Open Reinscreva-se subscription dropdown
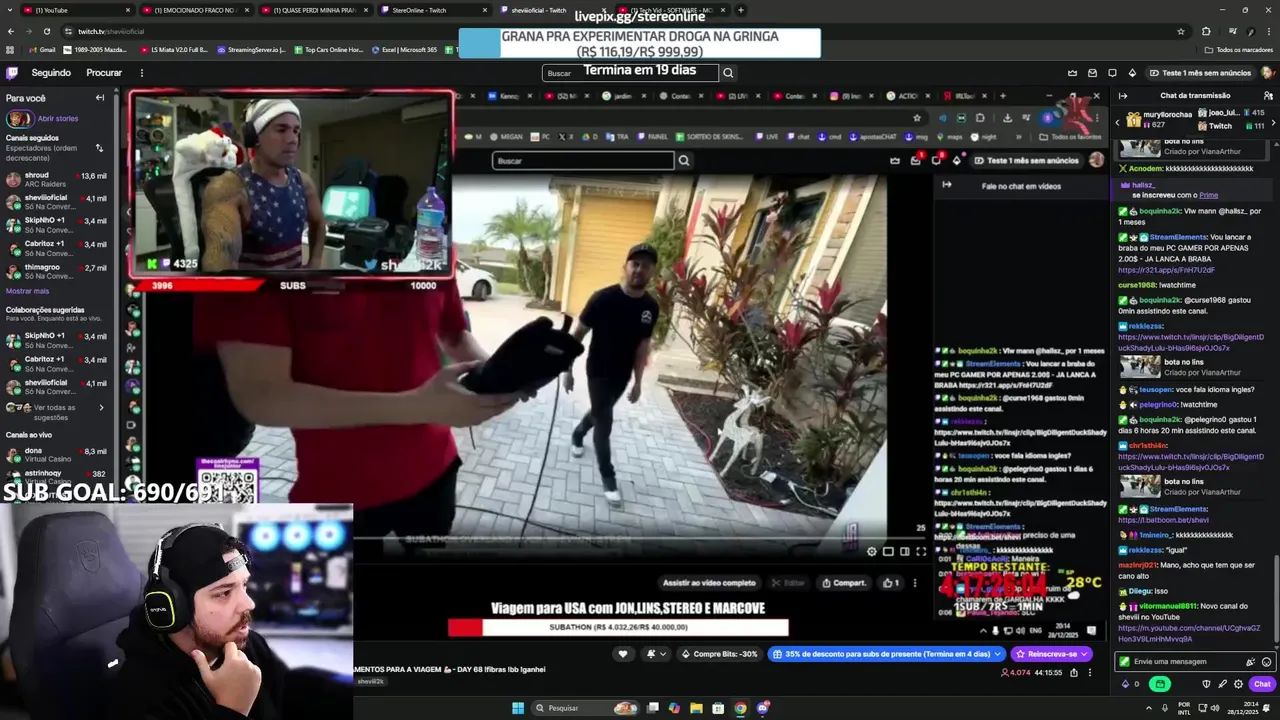The width and height of the screenshot is (1280, 720). (1051, 654)
